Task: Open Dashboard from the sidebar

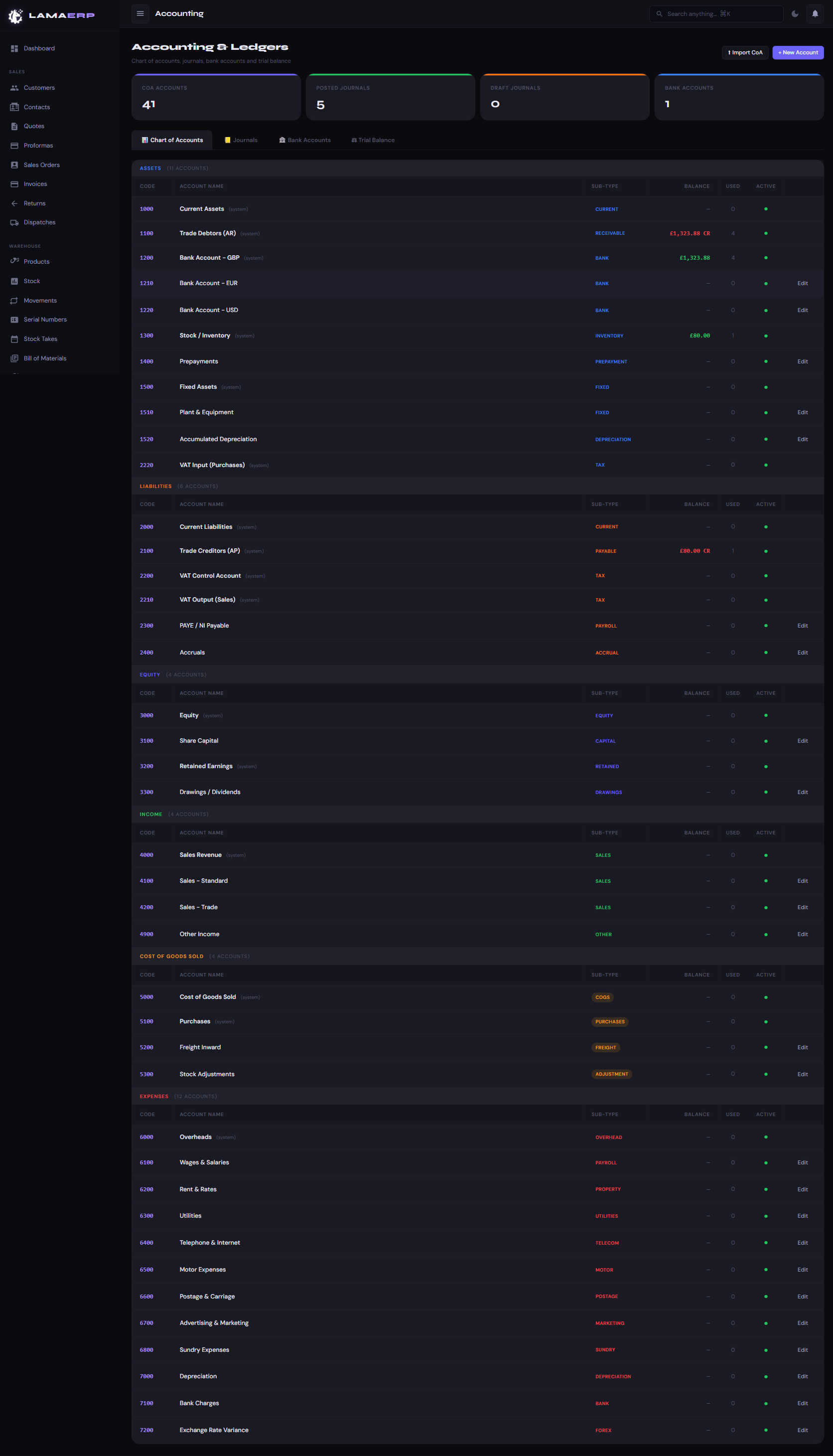Action: (39, 49)
